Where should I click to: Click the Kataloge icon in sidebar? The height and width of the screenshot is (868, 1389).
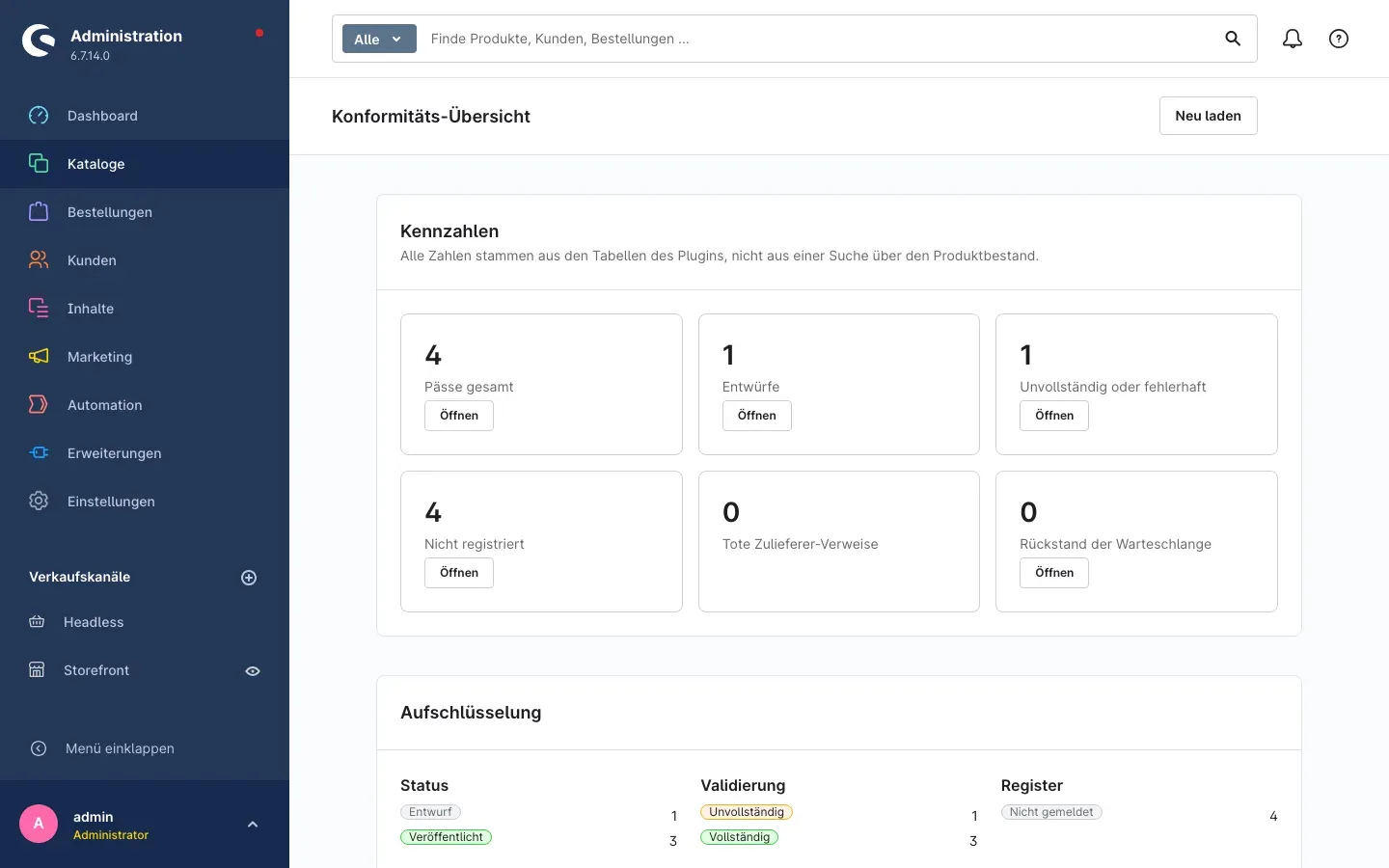[x=39, y=164]
